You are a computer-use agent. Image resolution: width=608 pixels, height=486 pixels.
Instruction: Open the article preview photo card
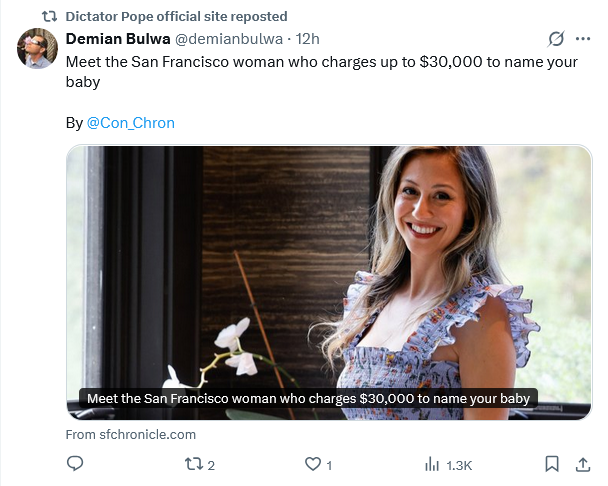coord(329,282)
